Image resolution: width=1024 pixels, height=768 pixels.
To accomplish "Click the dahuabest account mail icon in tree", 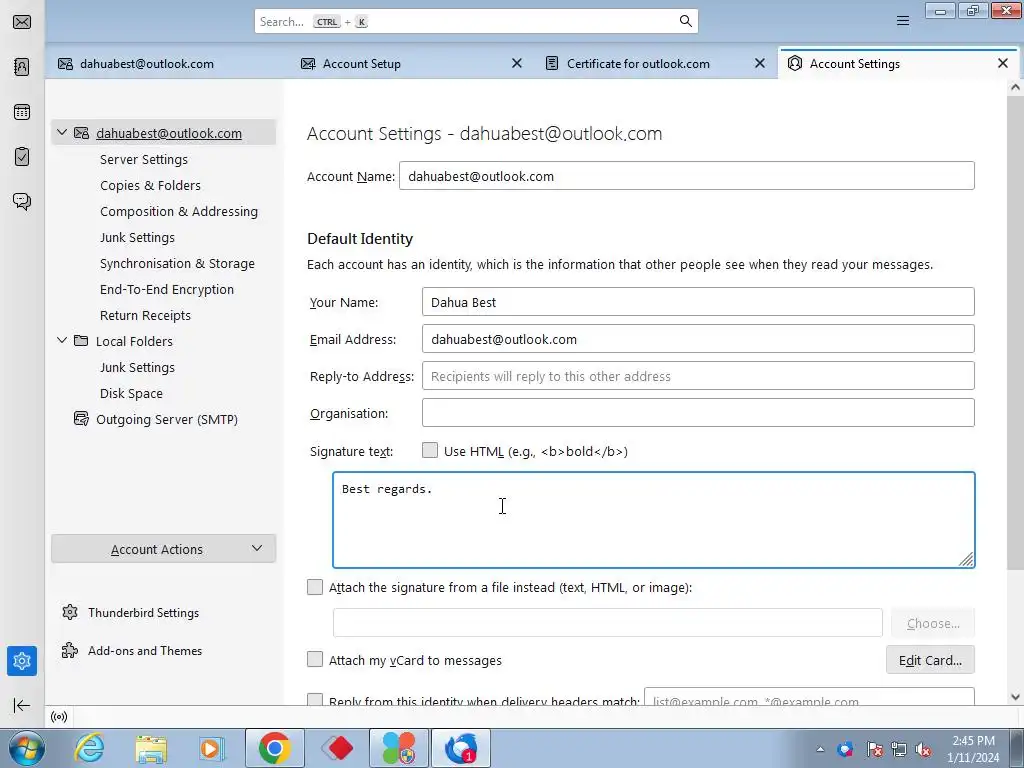I will click(81, 133).
